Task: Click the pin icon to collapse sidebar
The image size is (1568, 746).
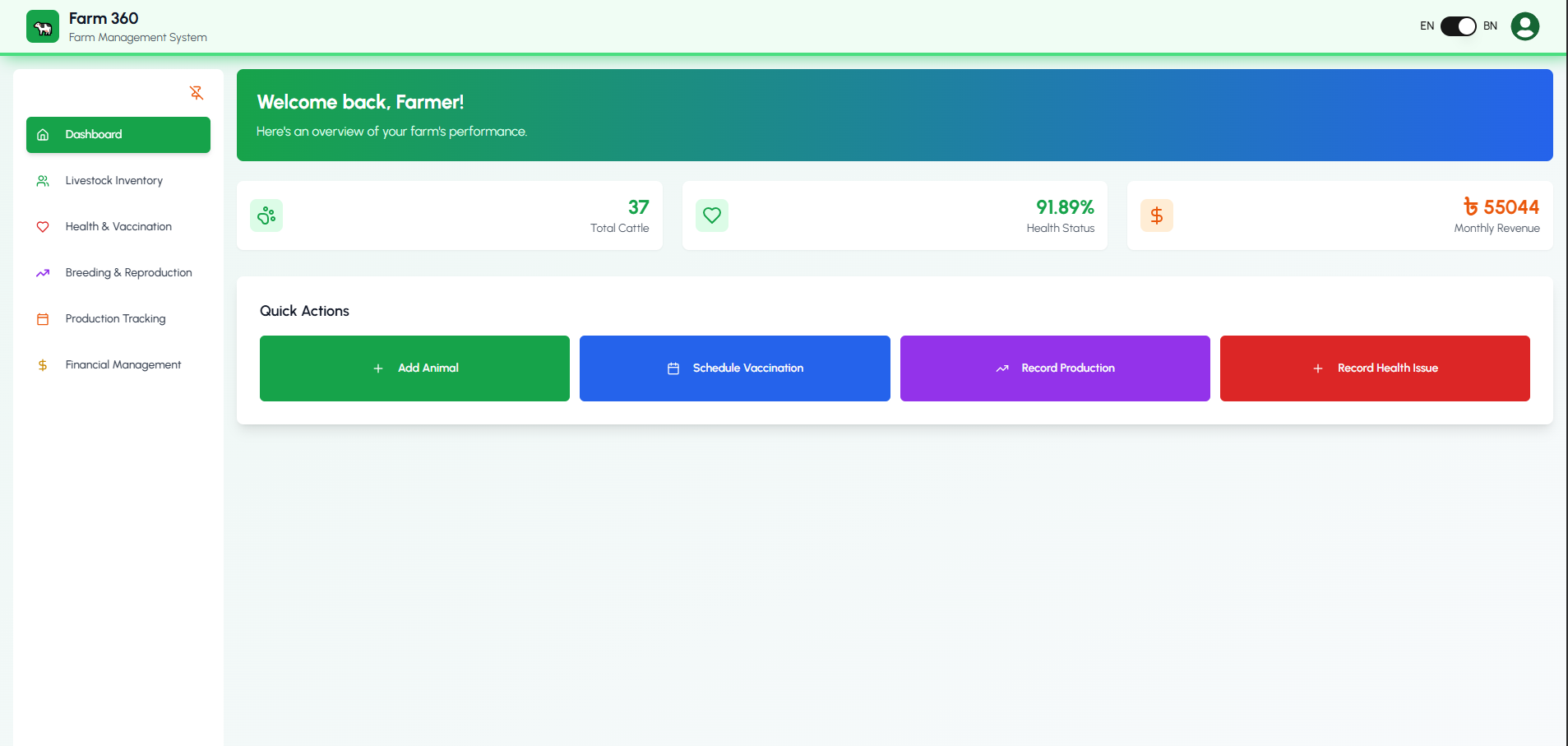Action: point(196,93)
